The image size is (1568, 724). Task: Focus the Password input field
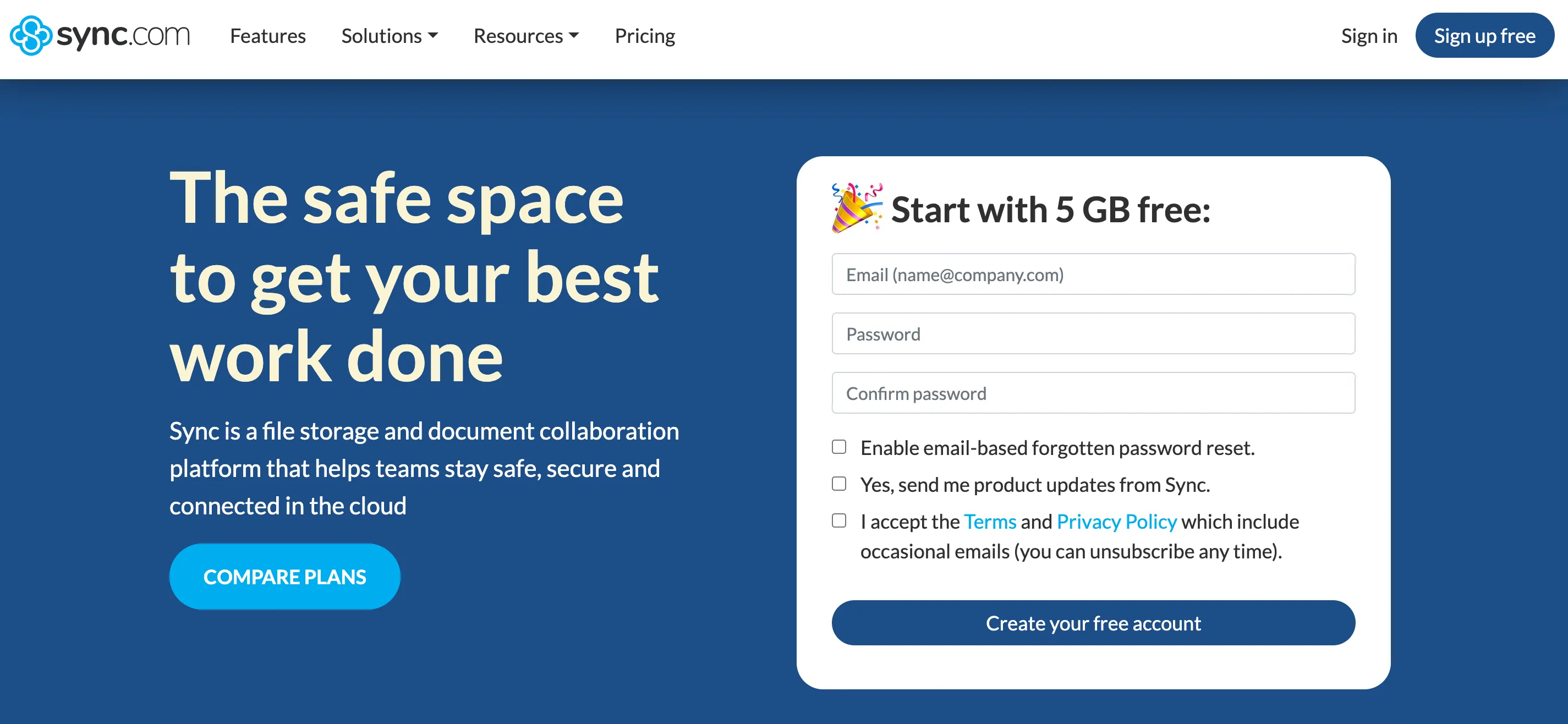coord(1093,334)
